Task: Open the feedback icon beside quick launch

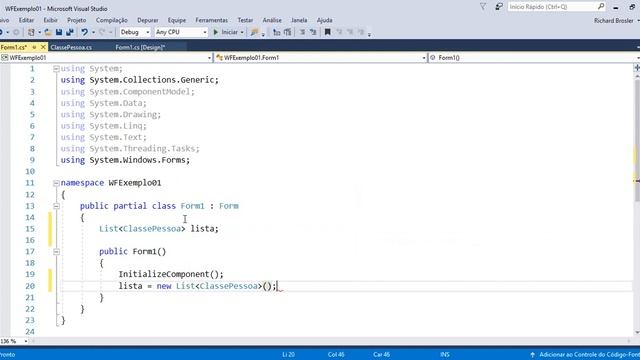Action: pyautogui.click(x=499, y=7)
